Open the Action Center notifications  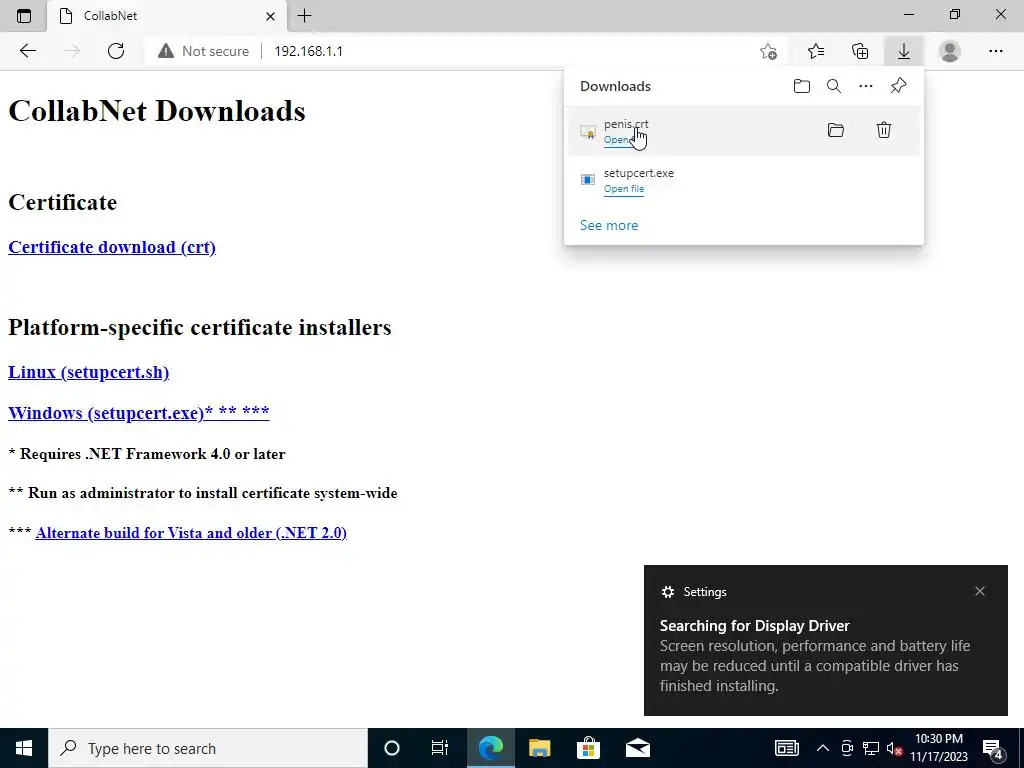point(993,748)
